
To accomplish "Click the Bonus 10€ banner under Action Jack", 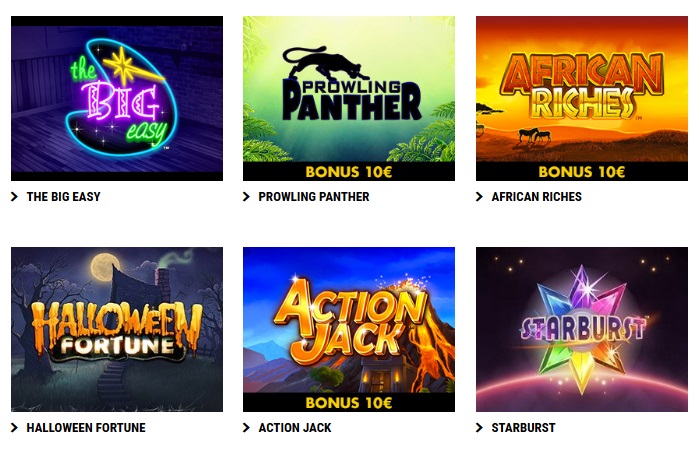I will tap(349, 402).
